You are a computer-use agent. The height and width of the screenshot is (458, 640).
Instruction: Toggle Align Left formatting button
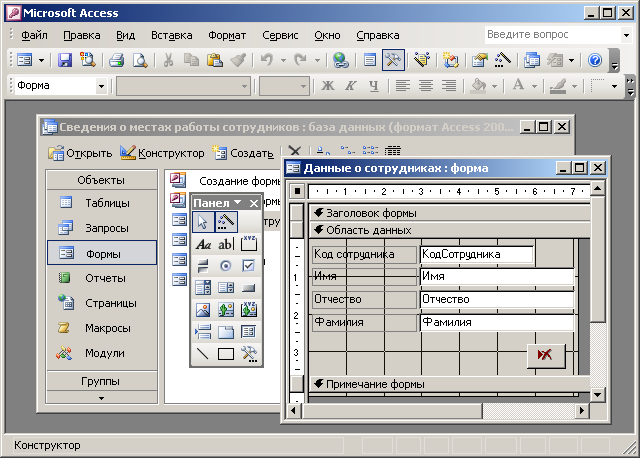coord(403,86)
